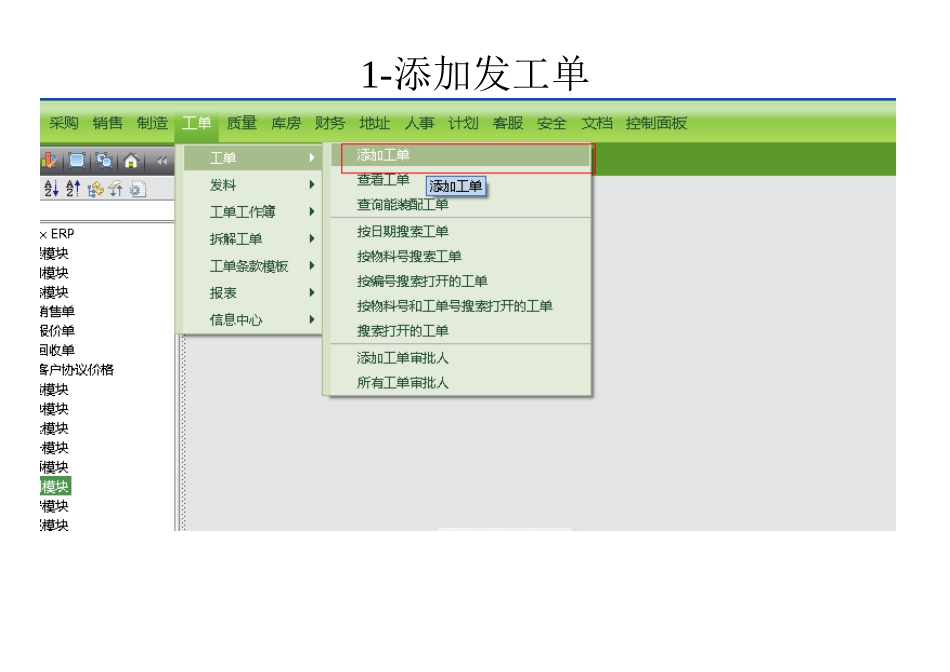
Task: Select the 工单 submenu entry in dropdown
Action: (253, 158)
